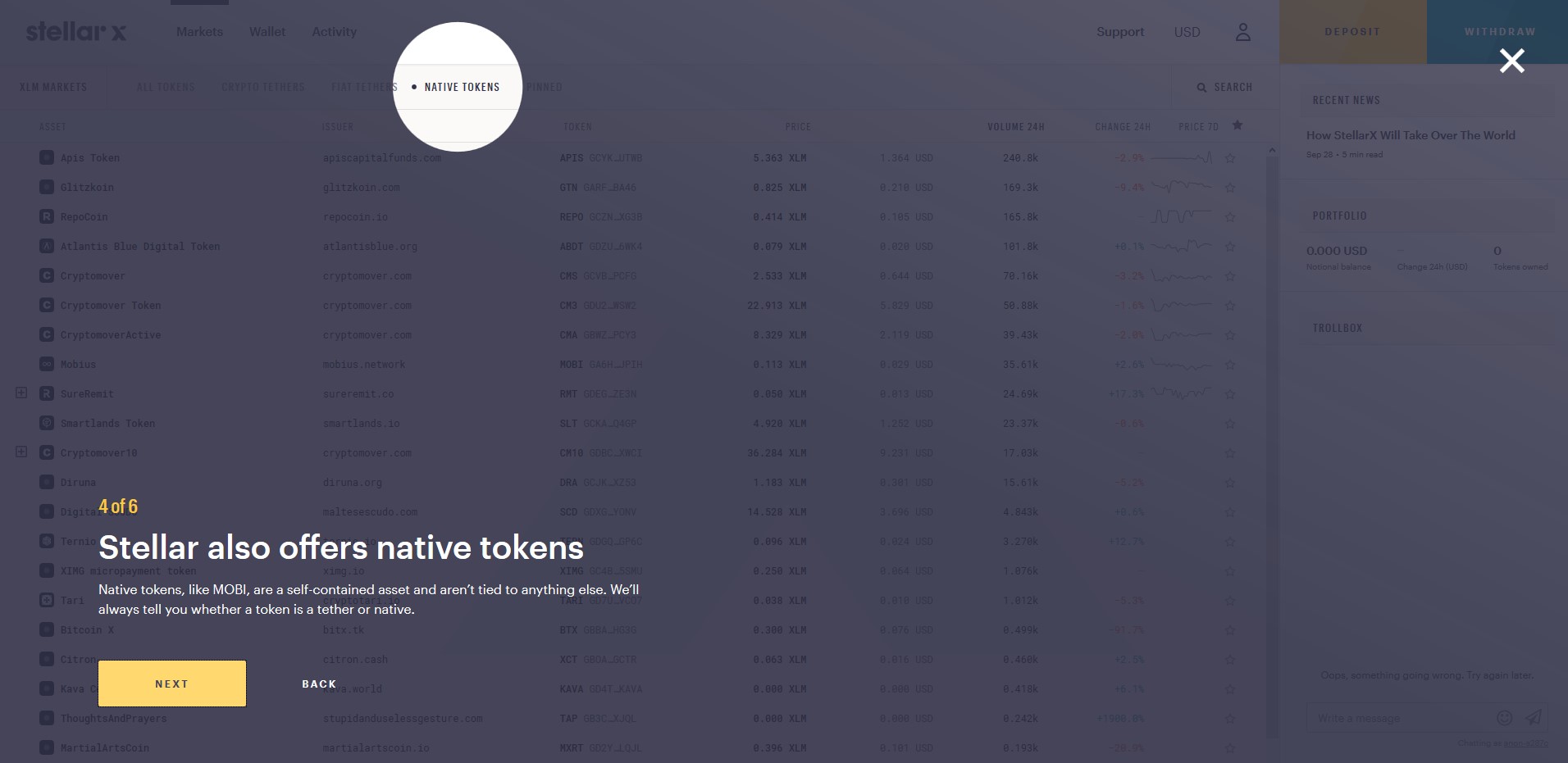Send the Trollbox message with the paper-plane icon
Viewport: 1568px width, 763px height.
coord(1533,718)
